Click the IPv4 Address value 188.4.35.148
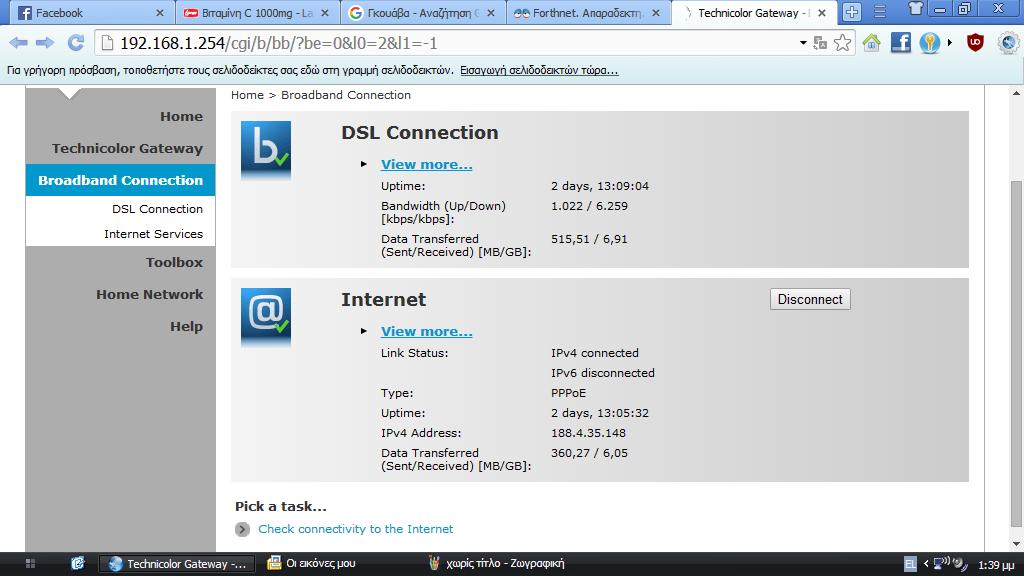Viewport: 1024px width, 576px height. 588,433
